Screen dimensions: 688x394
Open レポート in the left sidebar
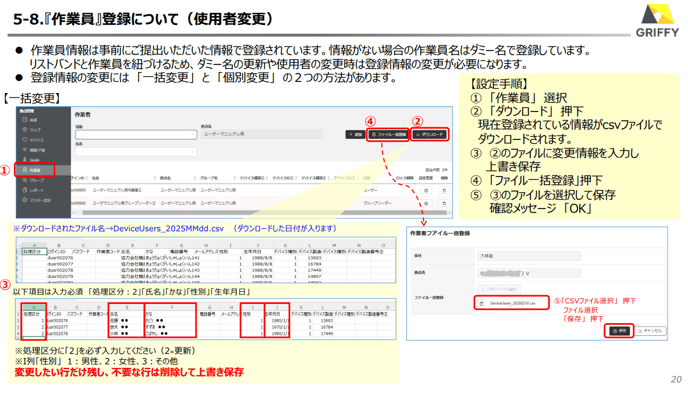pos(34,190)
